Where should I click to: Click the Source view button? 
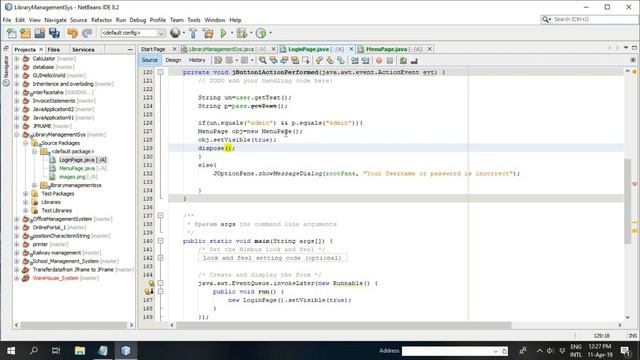(x=149, y=60)
